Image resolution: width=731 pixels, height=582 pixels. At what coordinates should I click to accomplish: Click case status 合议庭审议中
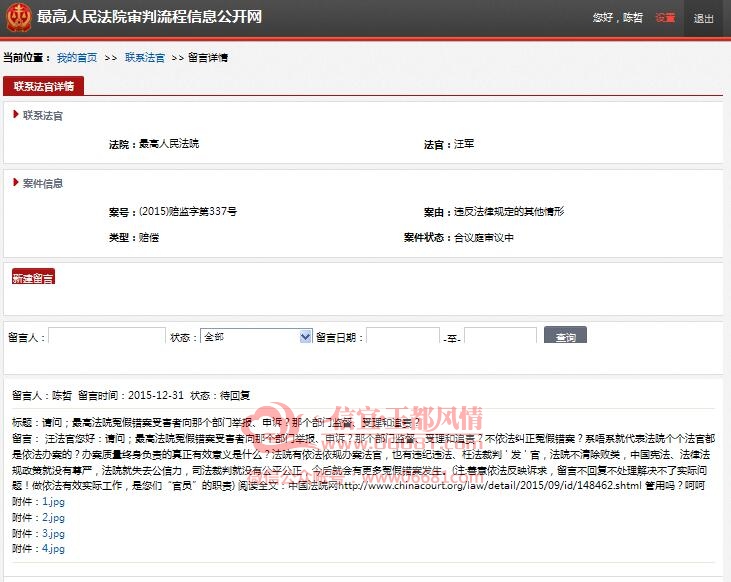coord(483,237)
